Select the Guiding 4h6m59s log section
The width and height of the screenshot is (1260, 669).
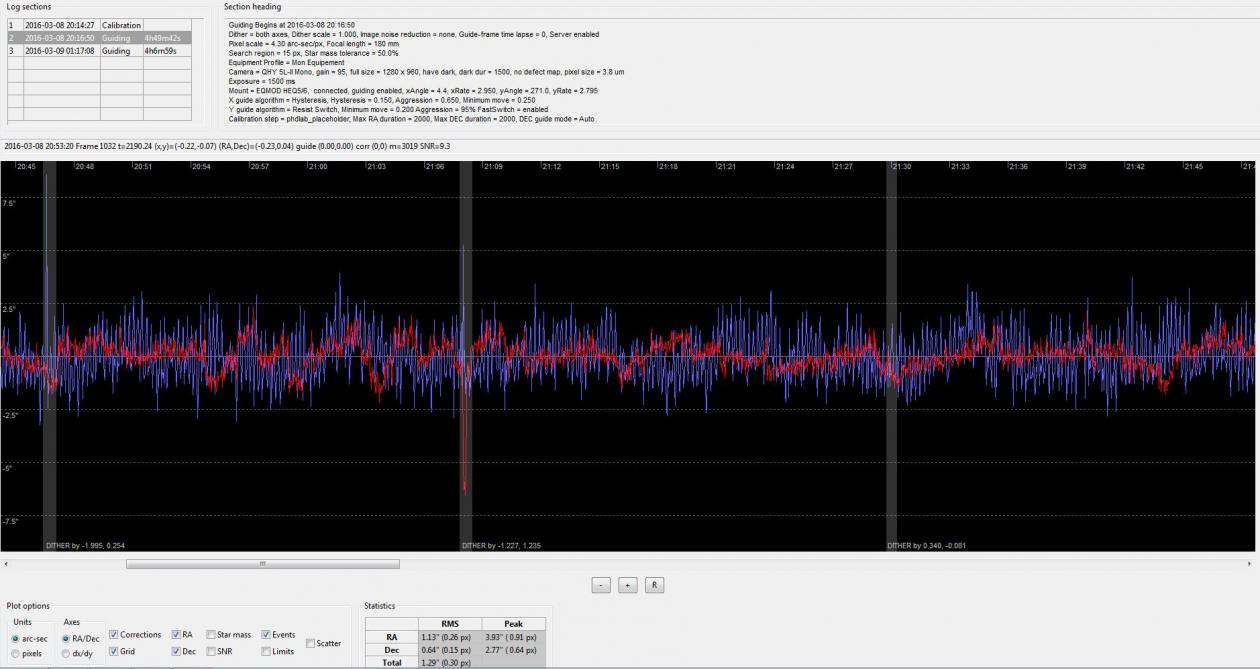tap(99, 50)
